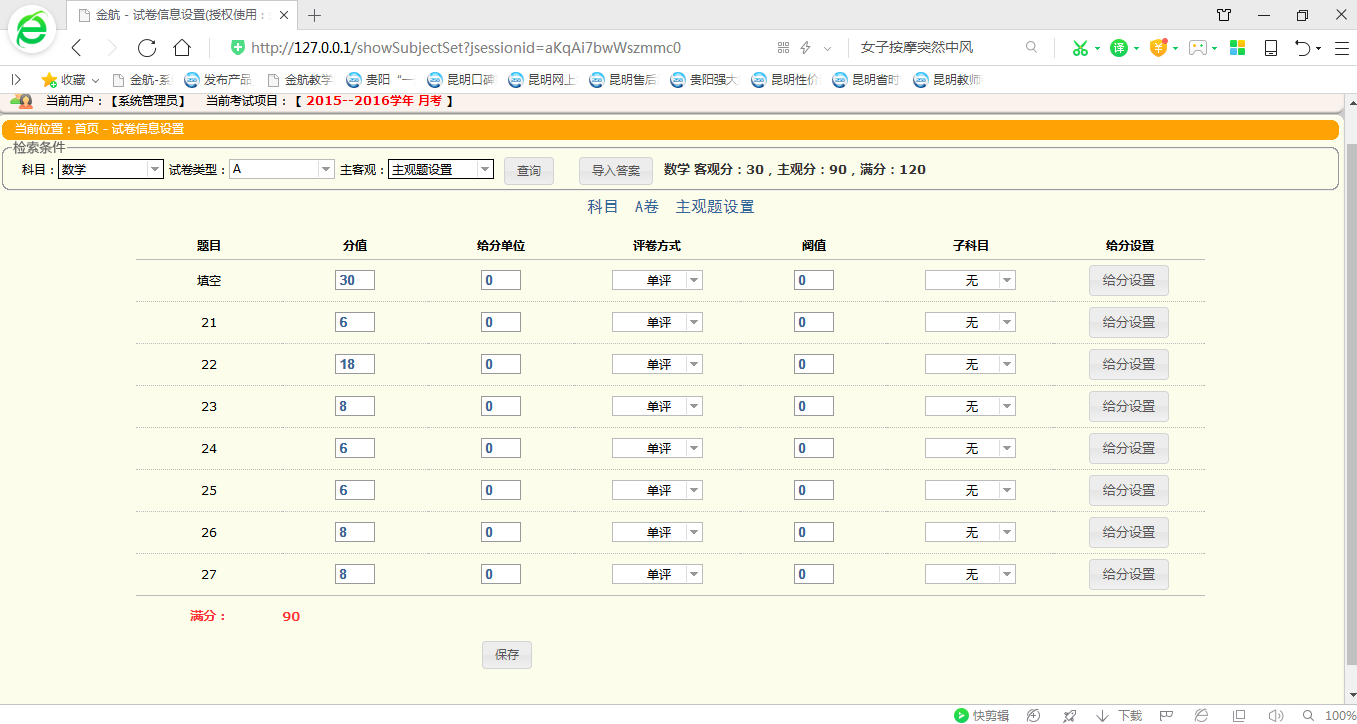Open the colorful apps grid icon
The height and width of the screenshot is (724, 1357).
pos(1237,48)
